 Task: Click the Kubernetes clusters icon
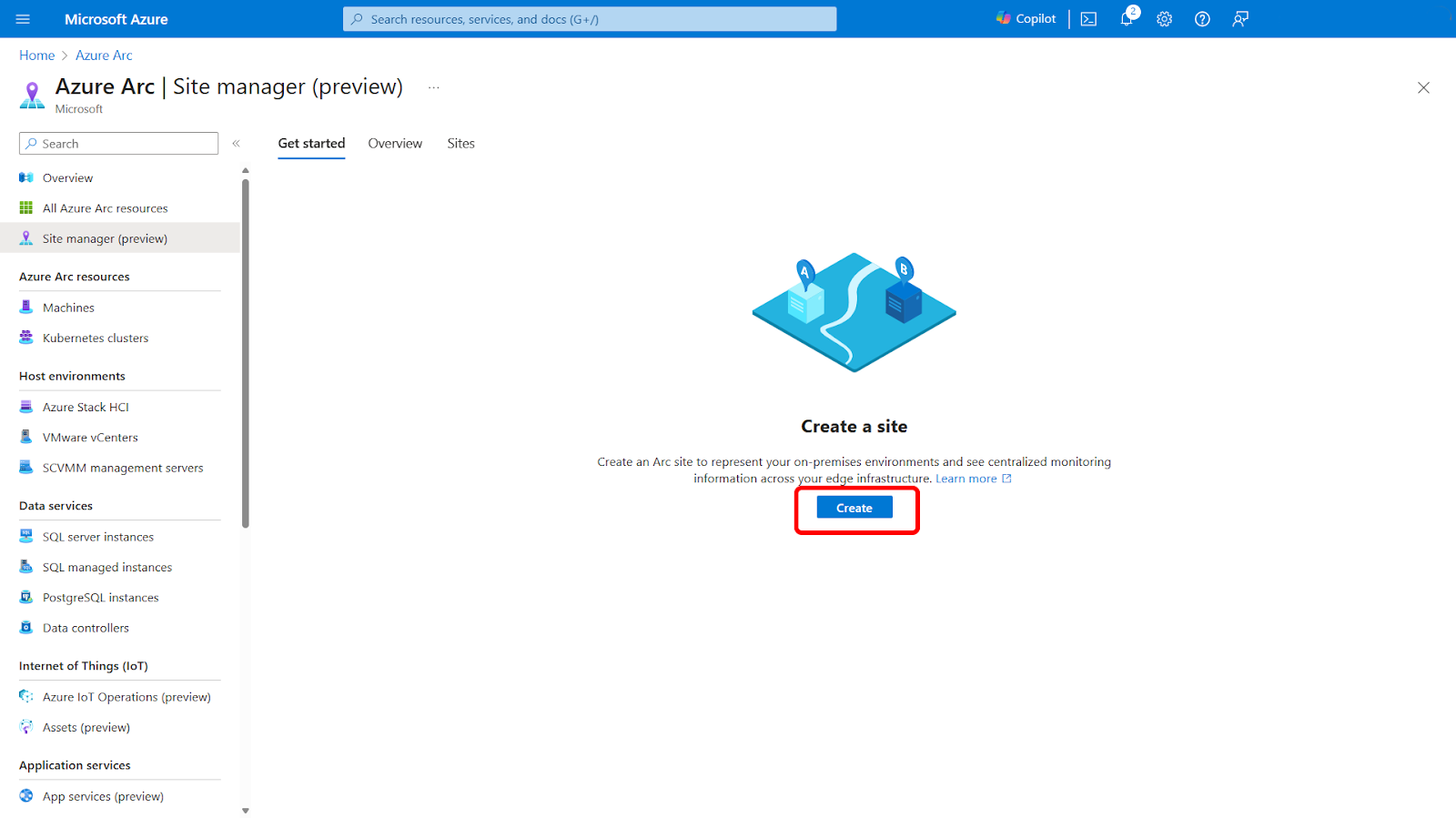click(x=26, y=337)
